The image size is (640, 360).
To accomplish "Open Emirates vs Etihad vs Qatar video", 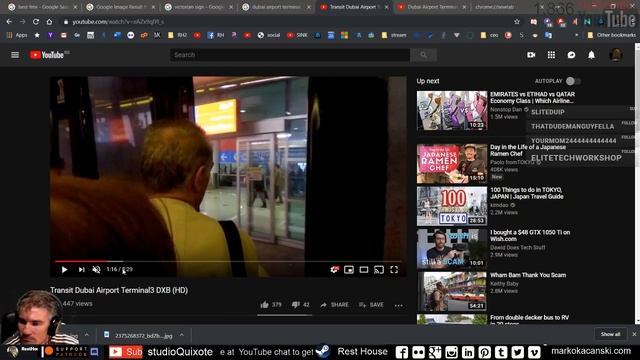I will (532, 97).
